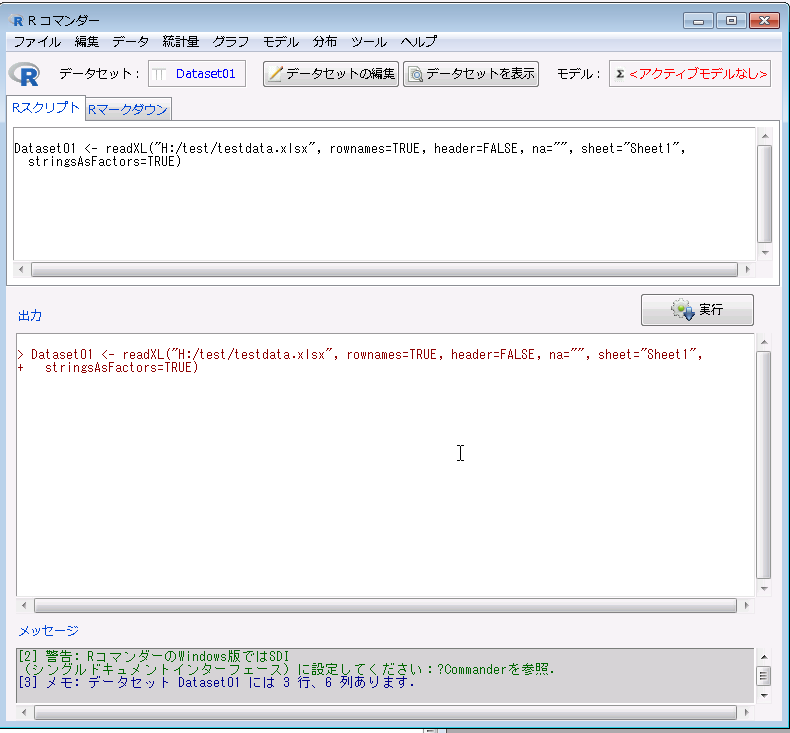Click inside the R script editor text

tap(384, 194)
